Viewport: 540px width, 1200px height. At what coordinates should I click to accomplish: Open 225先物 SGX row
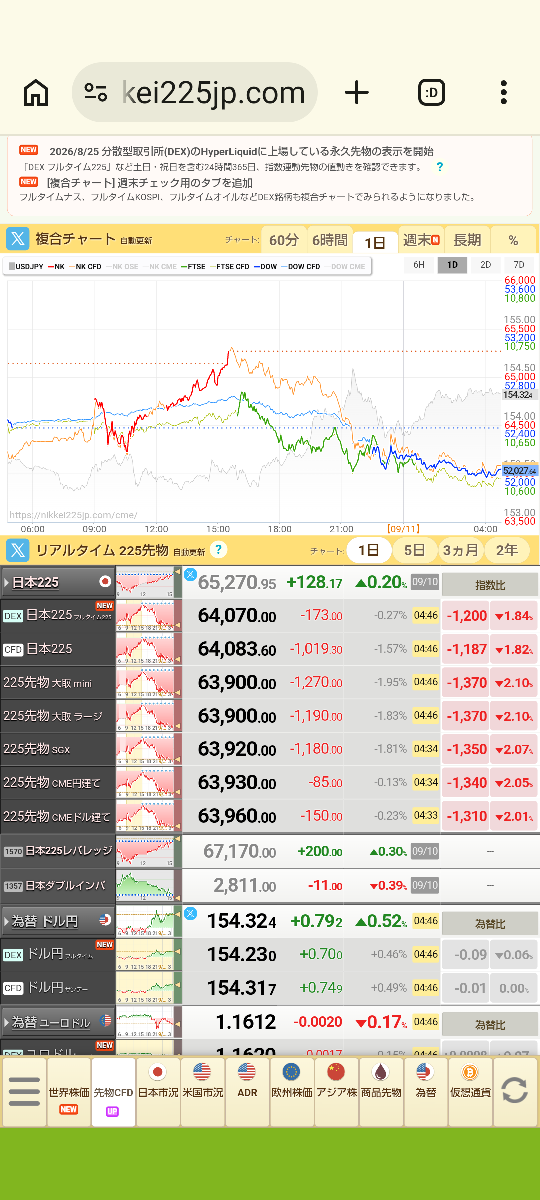coord(270,750)
